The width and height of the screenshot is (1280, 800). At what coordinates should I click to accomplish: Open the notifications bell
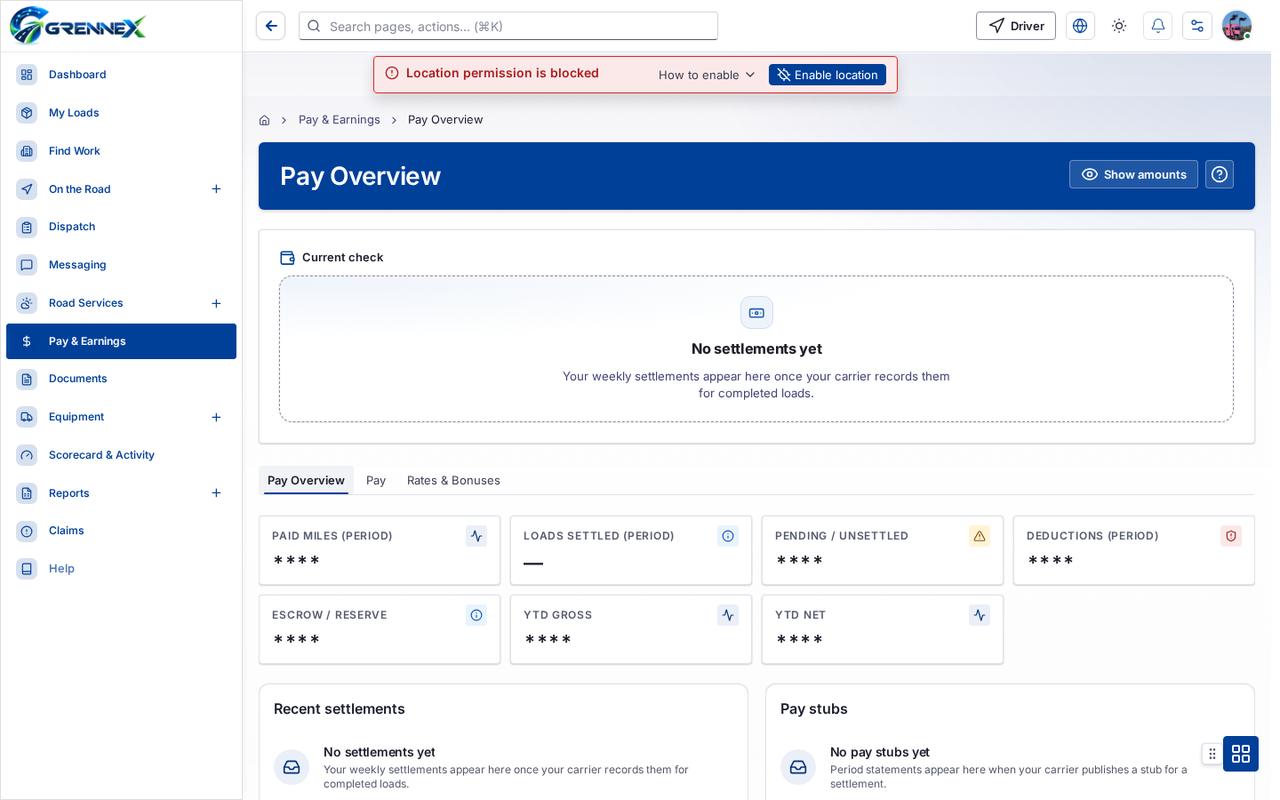click(x=1158, y=26)
